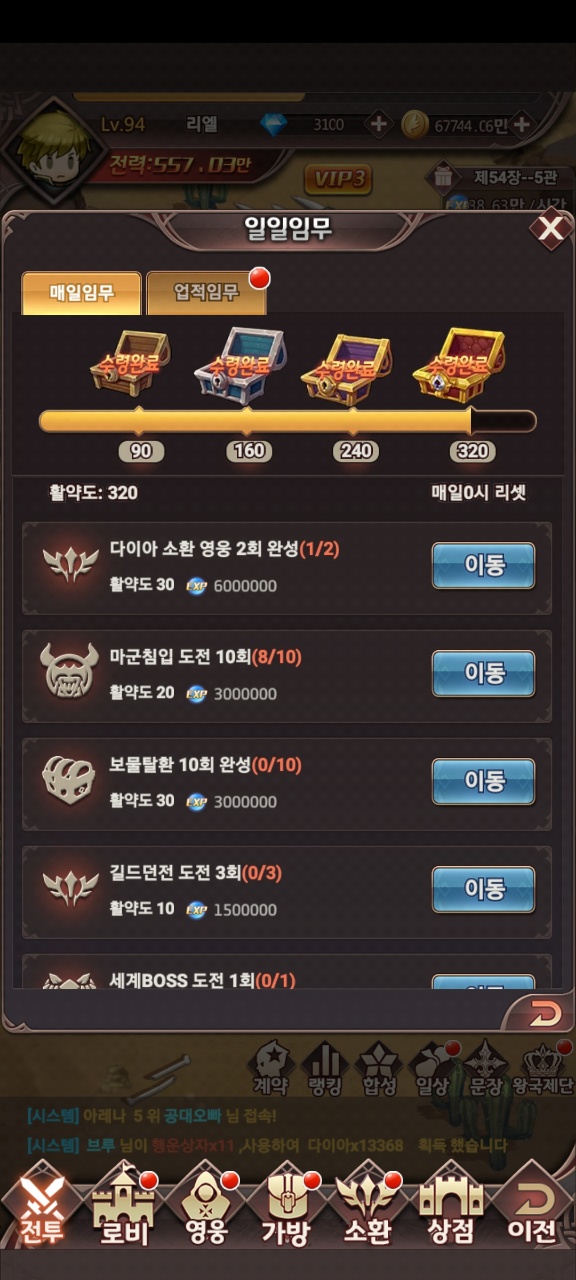Tap the 이전 back arrow icon
The height and width of the screenshot is (1280, 576).
point(531,1208)
